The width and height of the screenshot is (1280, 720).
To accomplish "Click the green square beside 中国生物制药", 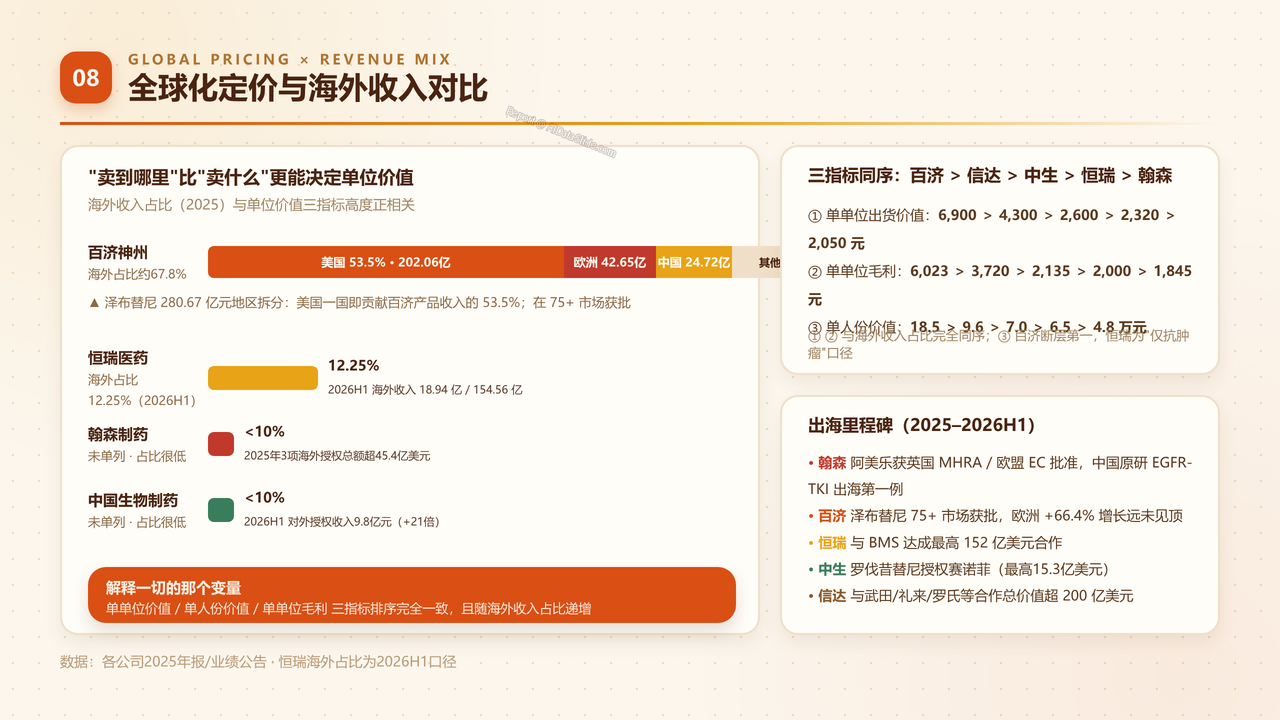I will pyautogui.click(x=221, y=510).
